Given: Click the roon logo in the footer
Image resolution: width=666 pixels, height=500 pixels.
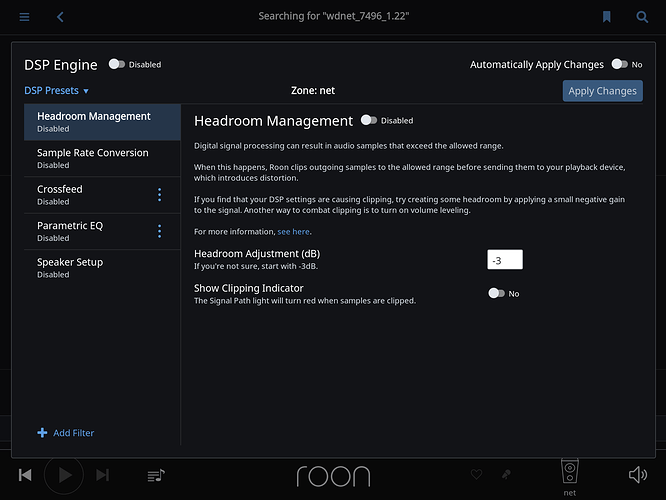Looking at the screenshot, I should coord(333,476).
